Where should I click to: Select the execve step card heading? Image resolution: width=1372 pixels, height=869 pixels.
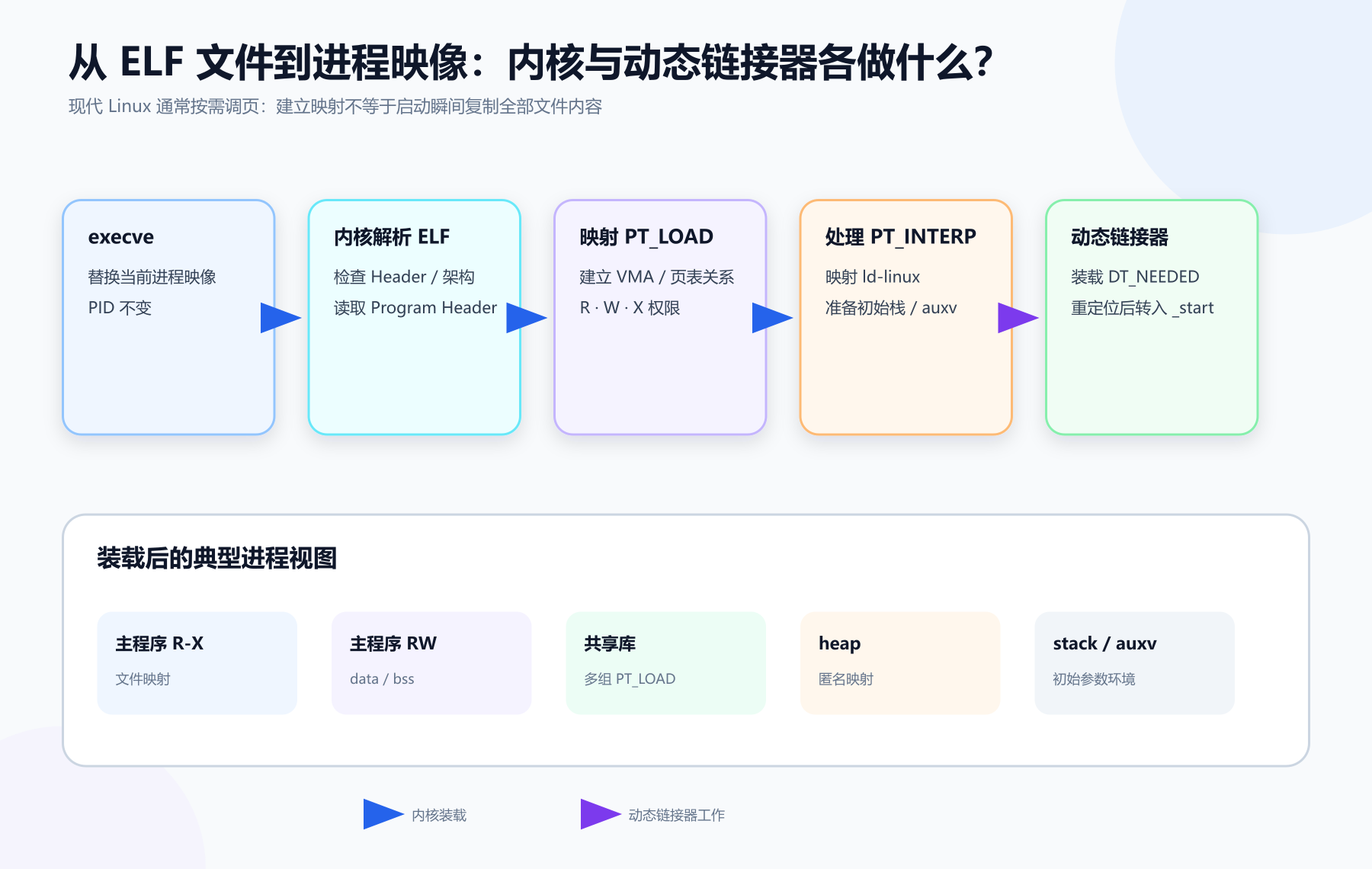click(x=121, y=237)
